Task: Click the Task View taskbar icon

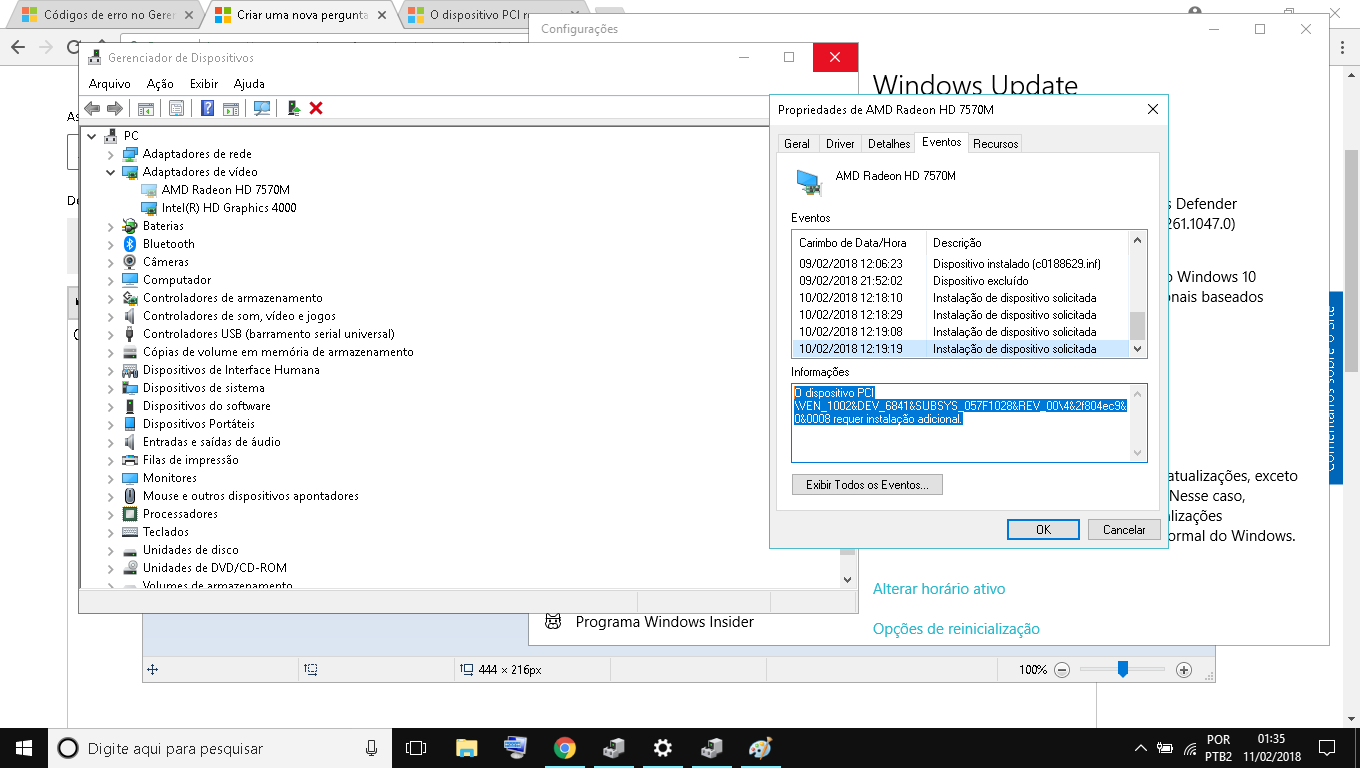Action: tap(416, 748)
